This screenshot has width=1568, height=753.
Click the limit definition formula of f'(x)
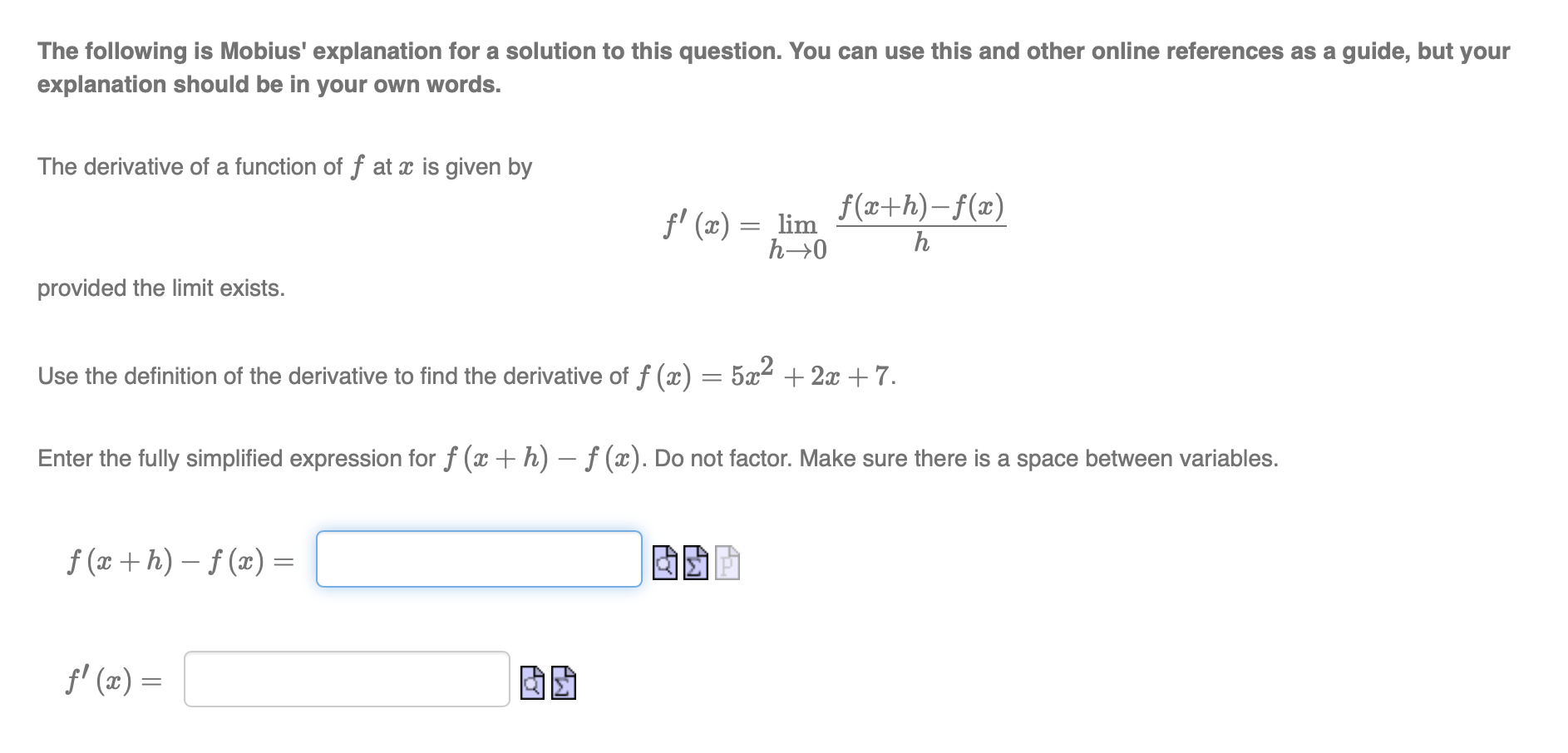tap(831, 224)
